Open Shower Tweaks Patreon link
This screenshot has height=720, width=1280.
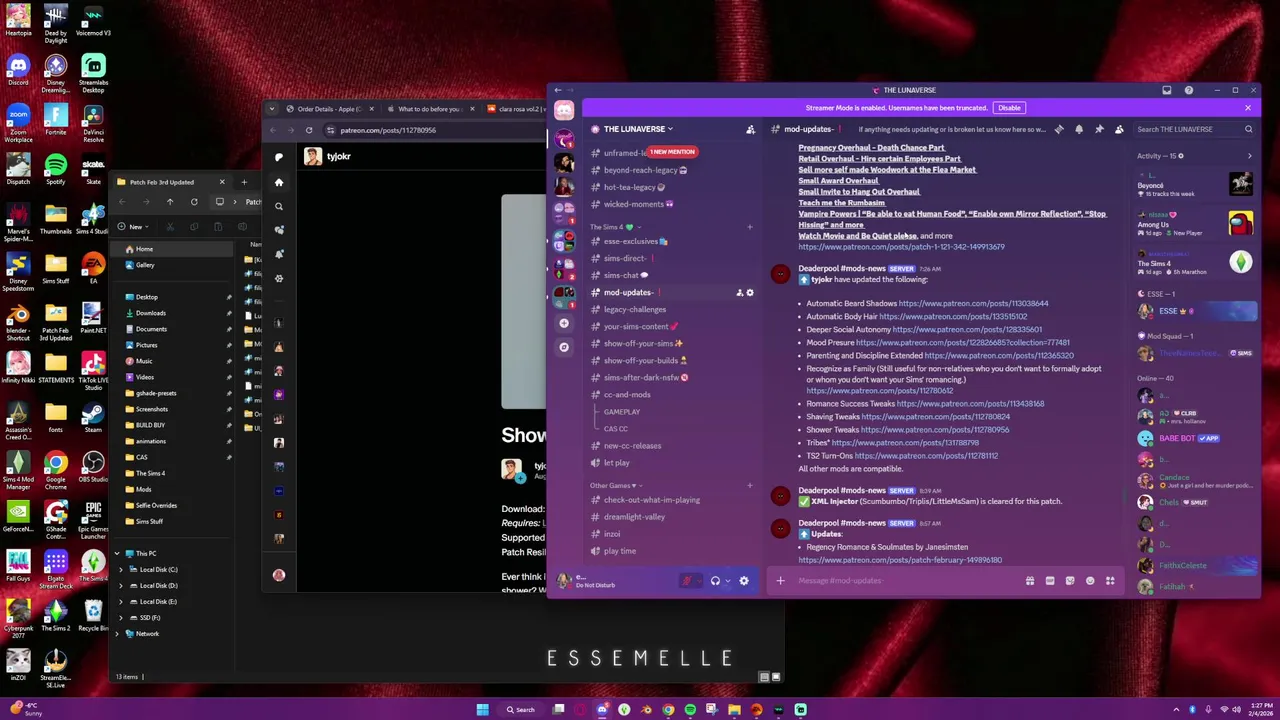coord(935,430)
